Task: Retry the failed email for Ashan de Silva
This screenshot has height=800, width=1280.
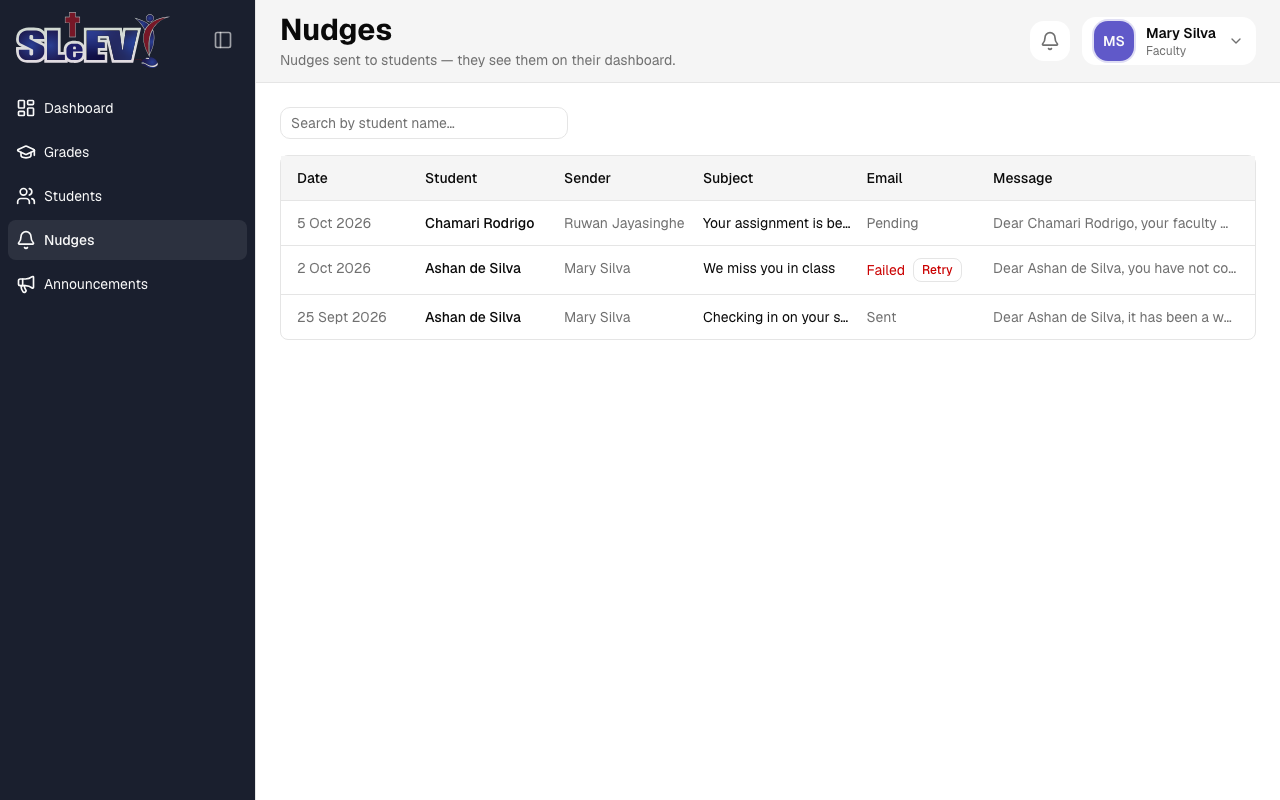Action: point(937,270)
